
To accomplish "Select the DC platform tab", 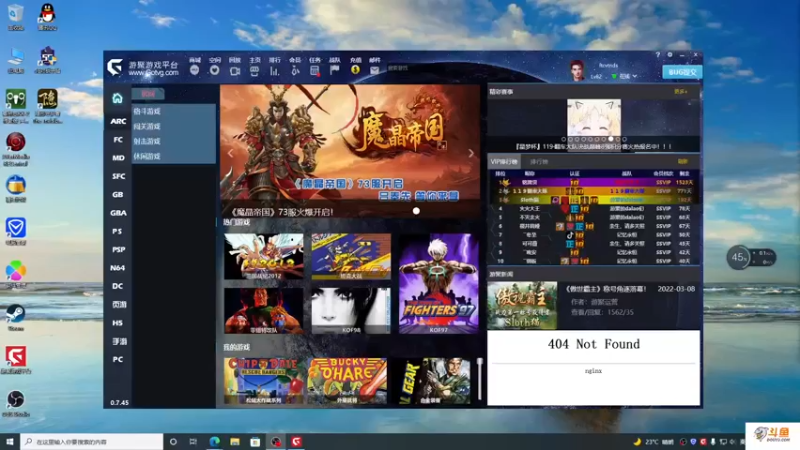I will pos(118,286).
